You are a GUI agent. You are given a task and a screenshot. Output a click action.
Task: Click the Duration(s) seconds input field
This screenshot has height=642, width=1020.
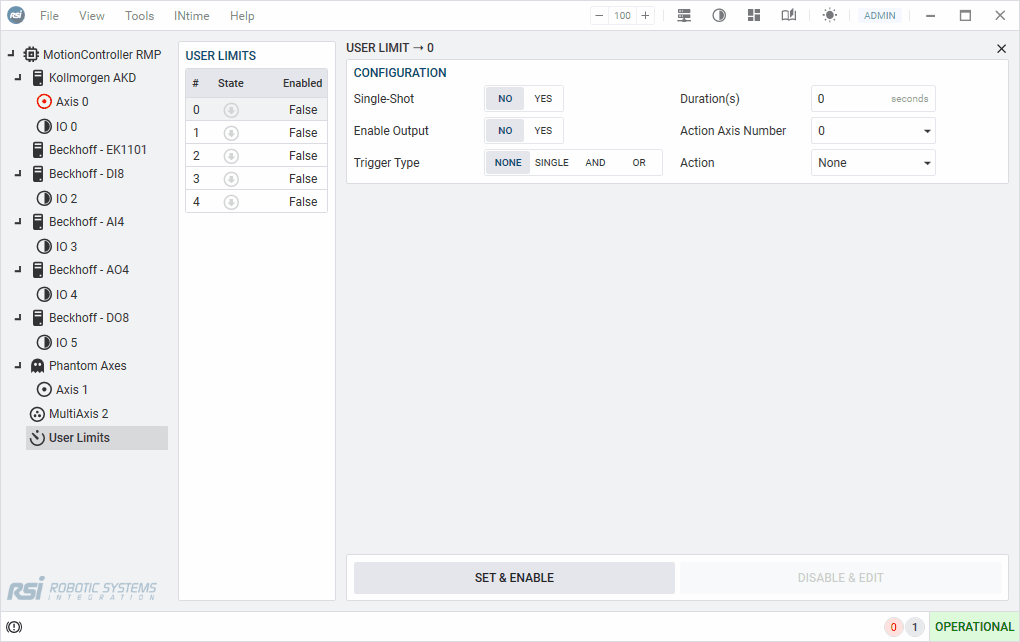click(873, 99)
